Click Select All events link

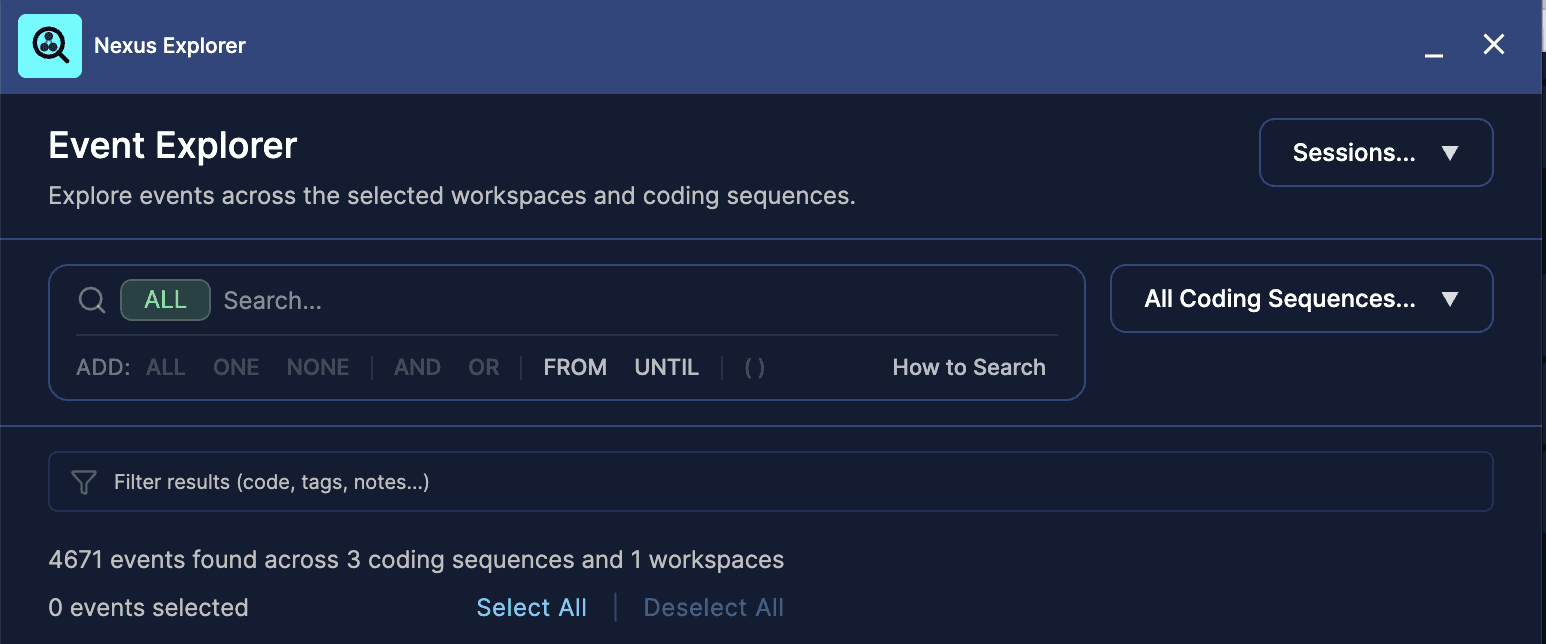[532, 608]
